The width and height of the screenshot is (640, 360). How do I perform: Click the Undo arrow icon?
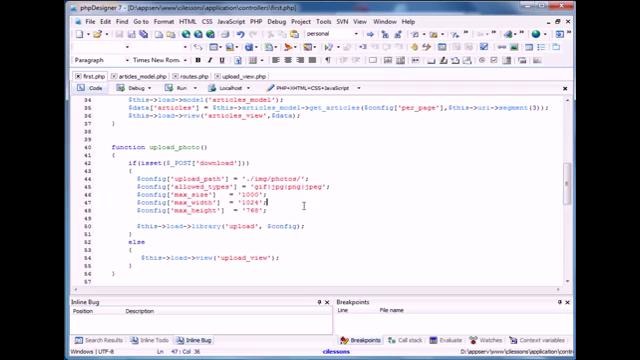pyautogui.click(x=240, y=34)
